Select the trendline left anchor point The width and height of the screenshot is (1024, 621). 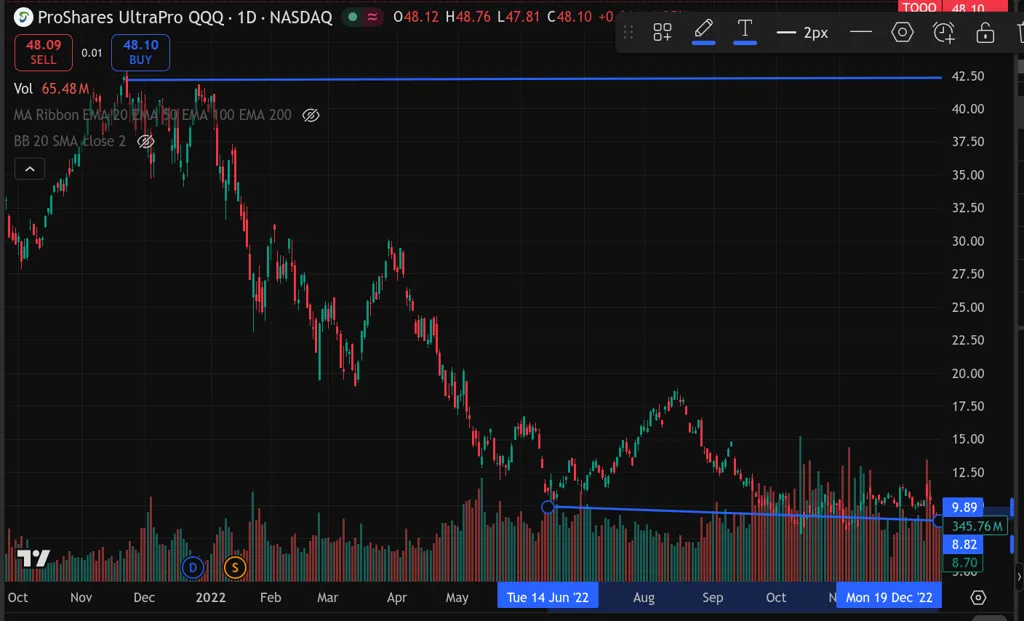(548, 507)
